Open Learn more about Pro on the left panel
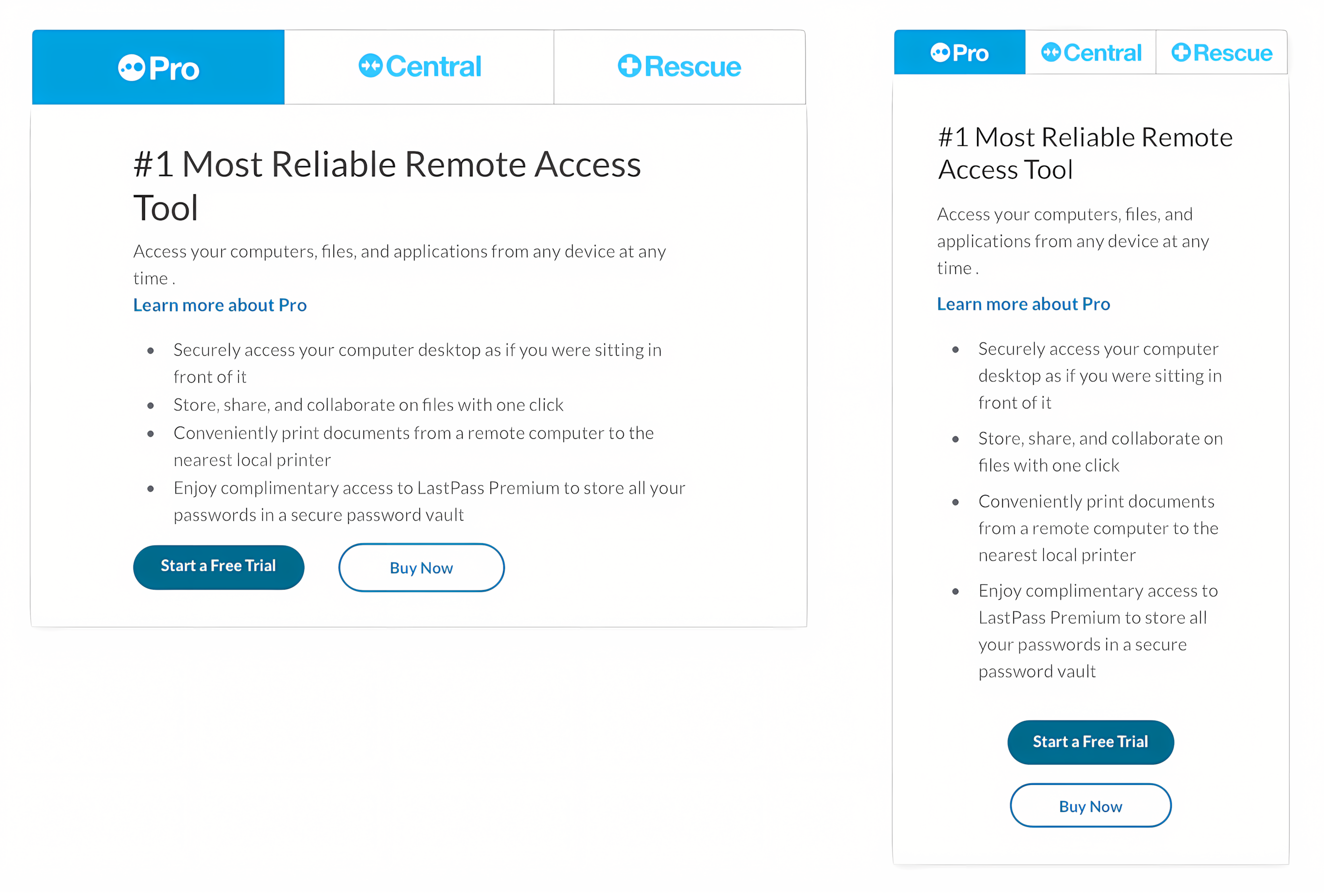The height and width of the screenshot is (896, 1324). coord(220,305)
